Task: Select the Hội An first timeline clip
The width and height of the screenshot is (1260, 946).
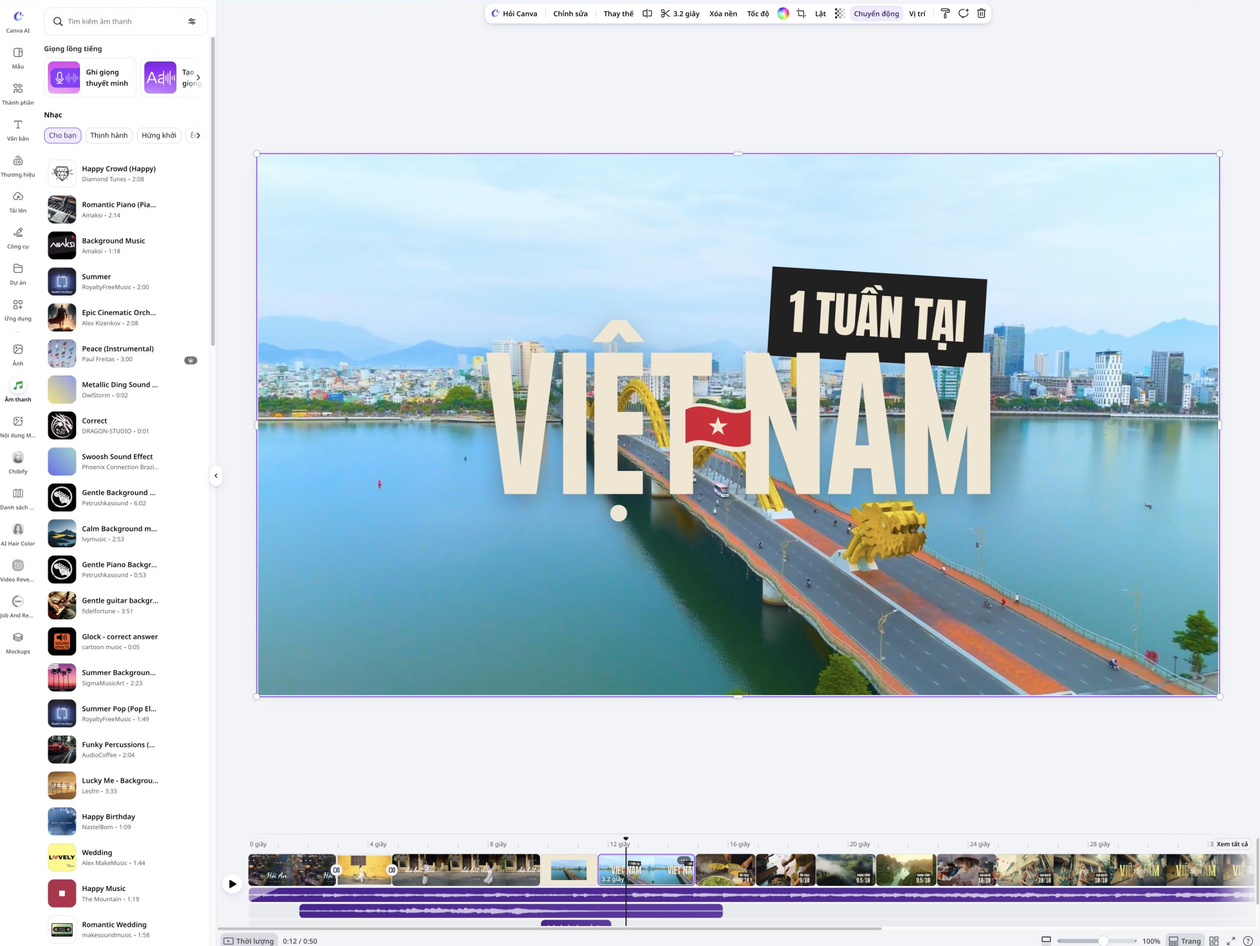Action: [x=292, y=870]
